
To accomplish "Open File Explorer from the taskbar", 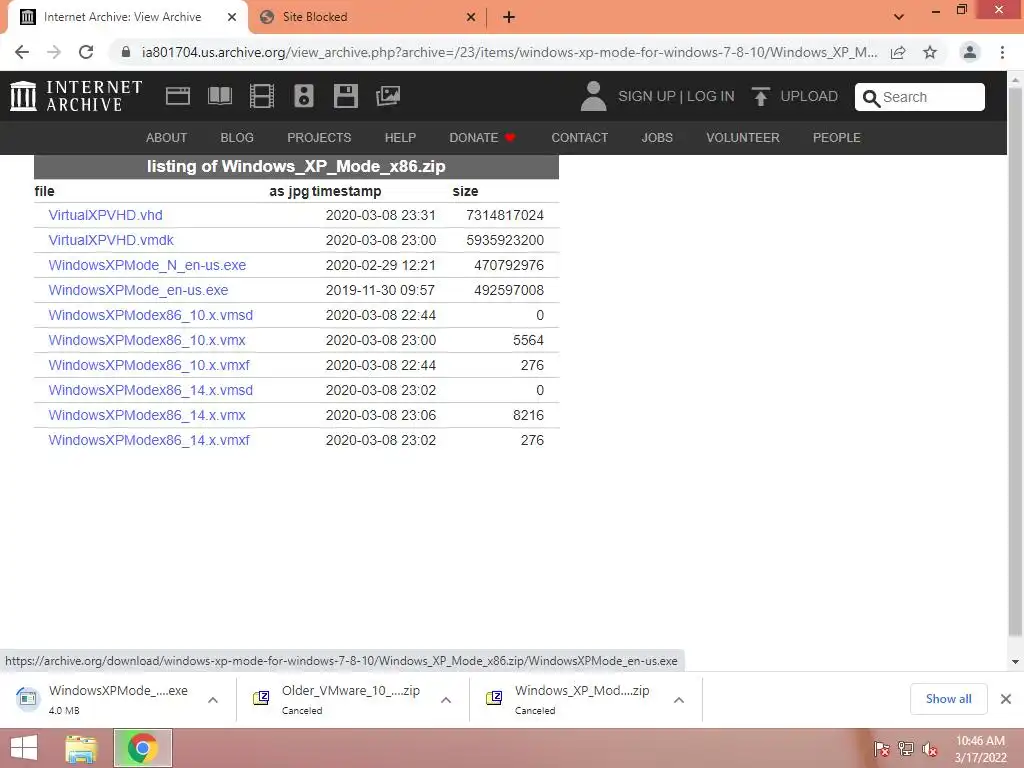I will (x=81, y=748).
